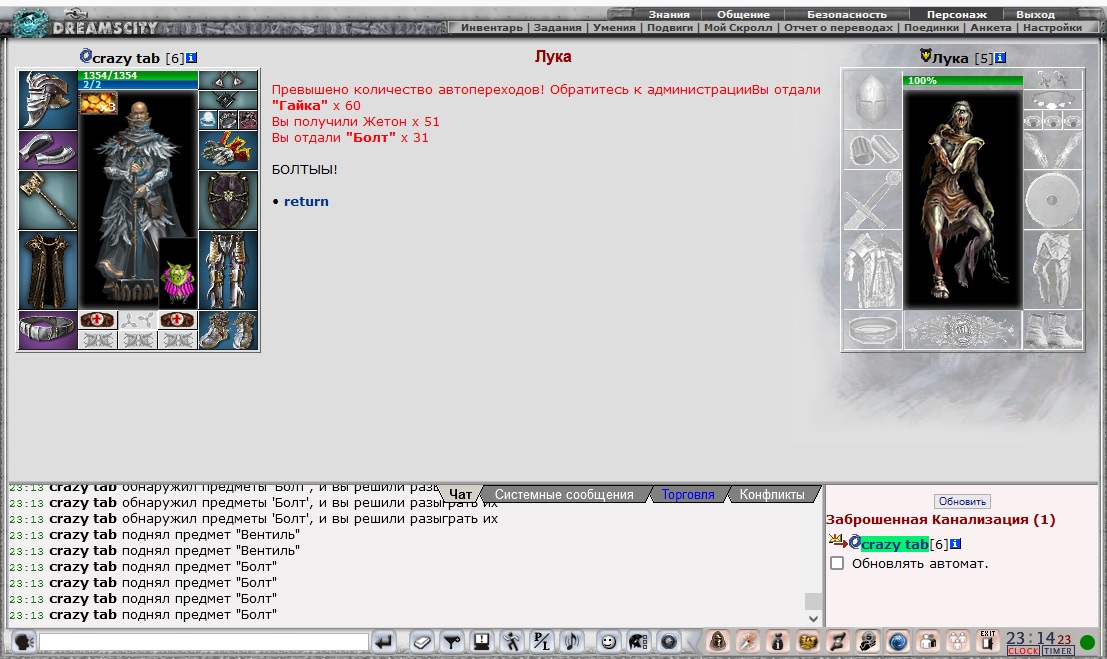The height and width of the screenshot is (659, 1107).
Task: Click the Лука monster portrait
Action: tap(963, 198)
